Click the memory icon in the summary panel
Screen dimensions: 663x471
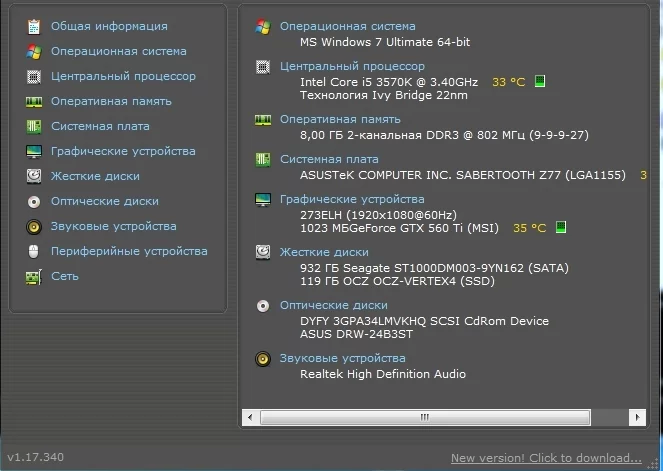click(x=263, y=120)
